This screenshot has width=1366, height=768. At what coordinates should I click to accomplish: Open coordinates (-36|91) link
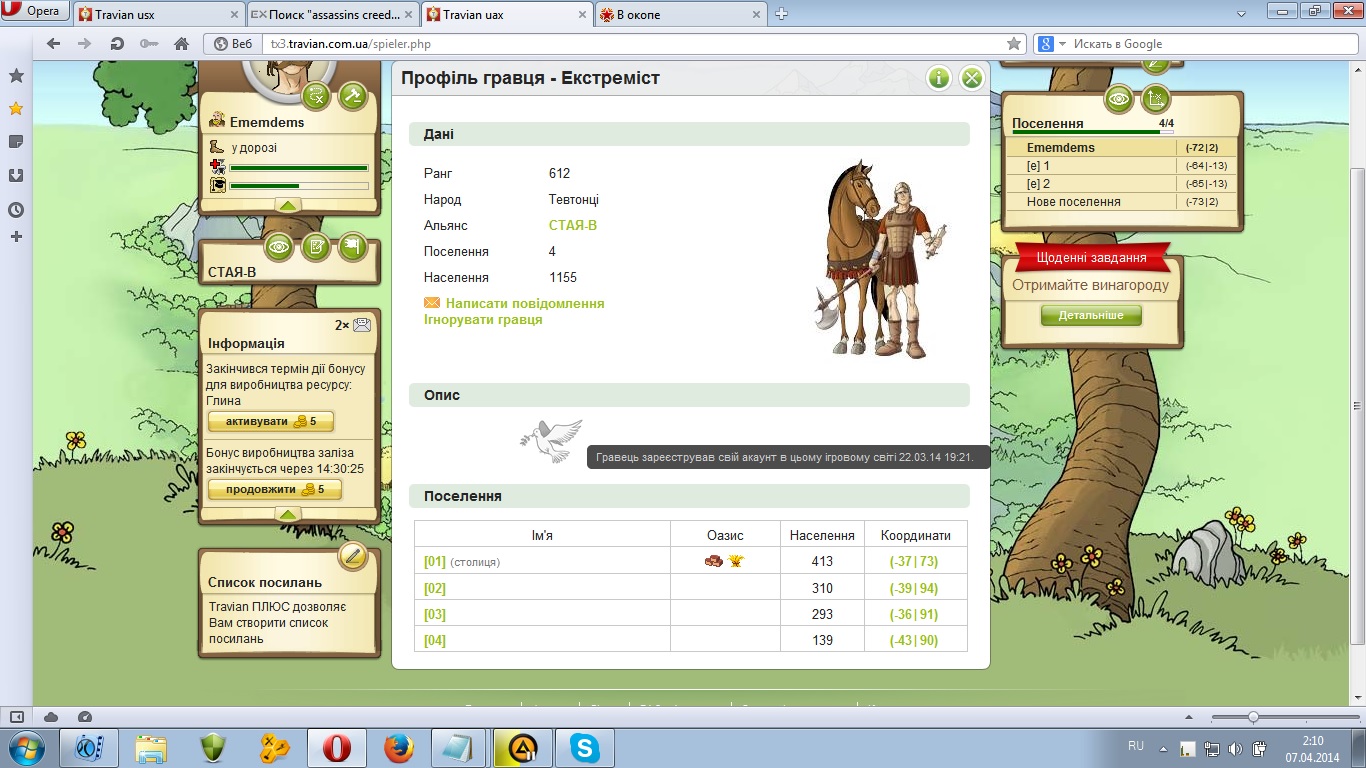[x=914, y=614]
